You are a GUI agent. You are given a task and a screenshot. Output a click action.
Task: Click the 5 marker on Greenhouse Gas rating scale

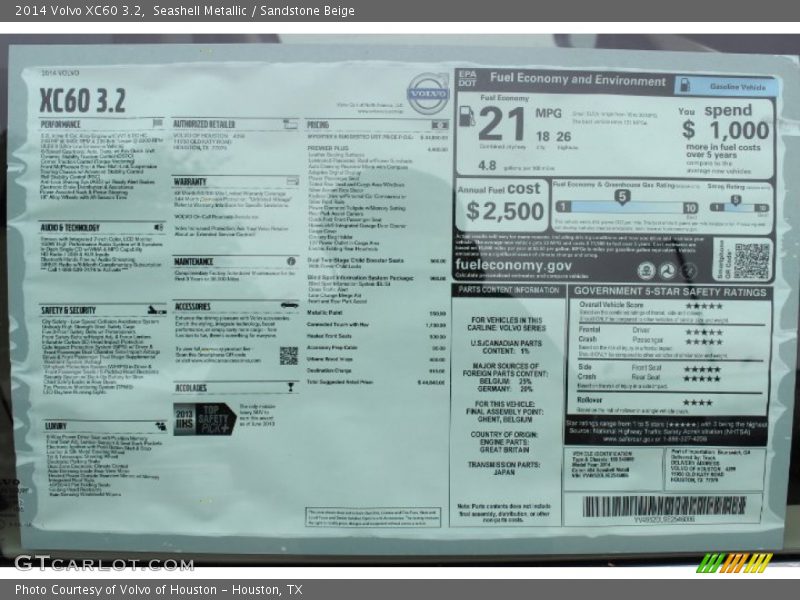click(621, 196)
